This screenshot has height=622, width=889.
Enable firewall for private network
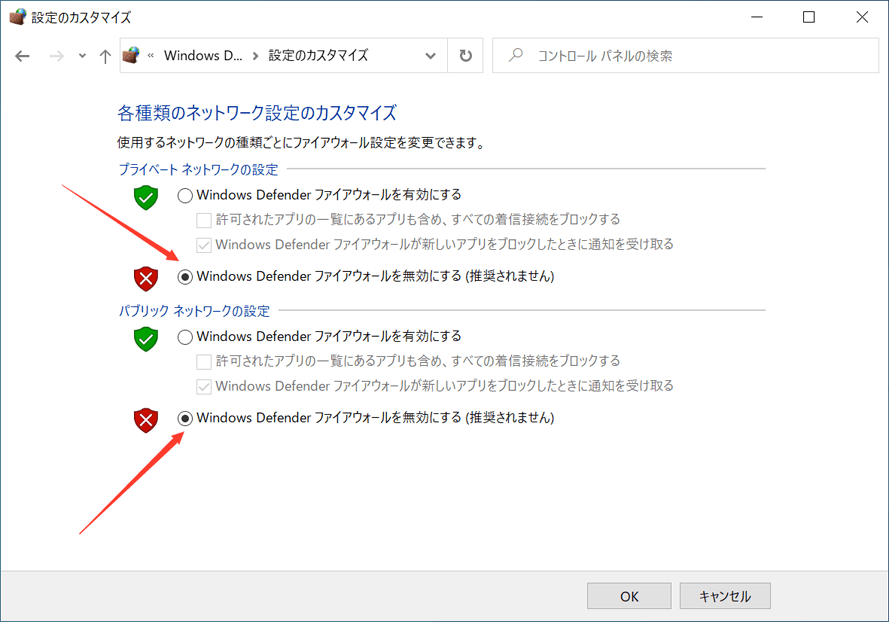pos(185,196)
